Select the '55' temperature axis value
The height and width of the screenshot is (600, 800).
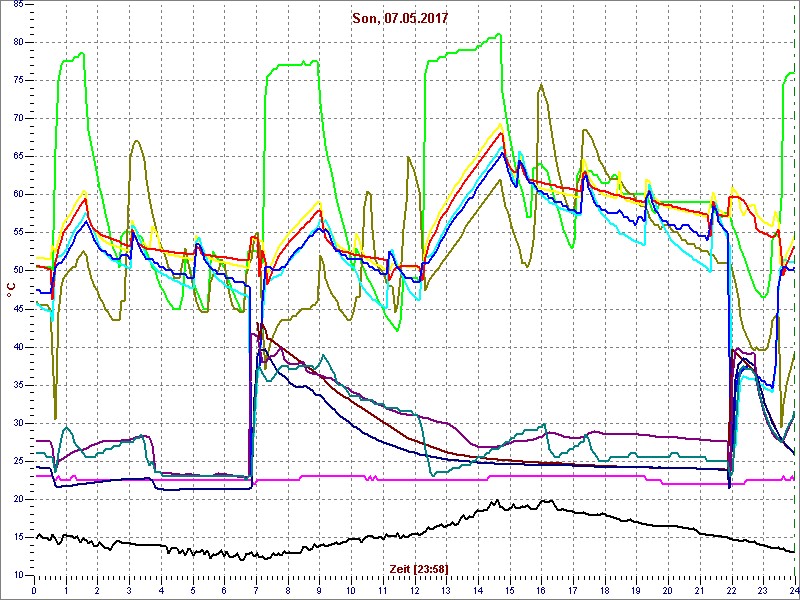pyautogui.click(x=17, y=233)
